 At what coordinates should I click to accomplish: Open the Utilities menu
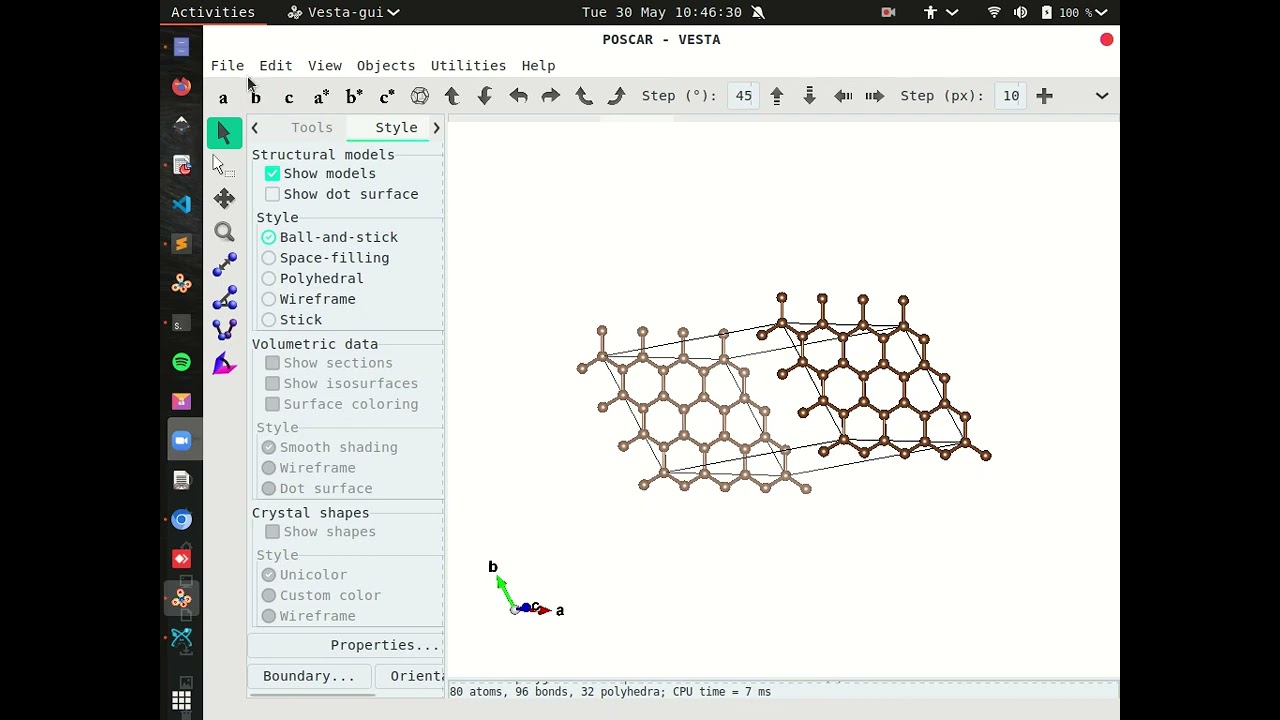[468, 66]
